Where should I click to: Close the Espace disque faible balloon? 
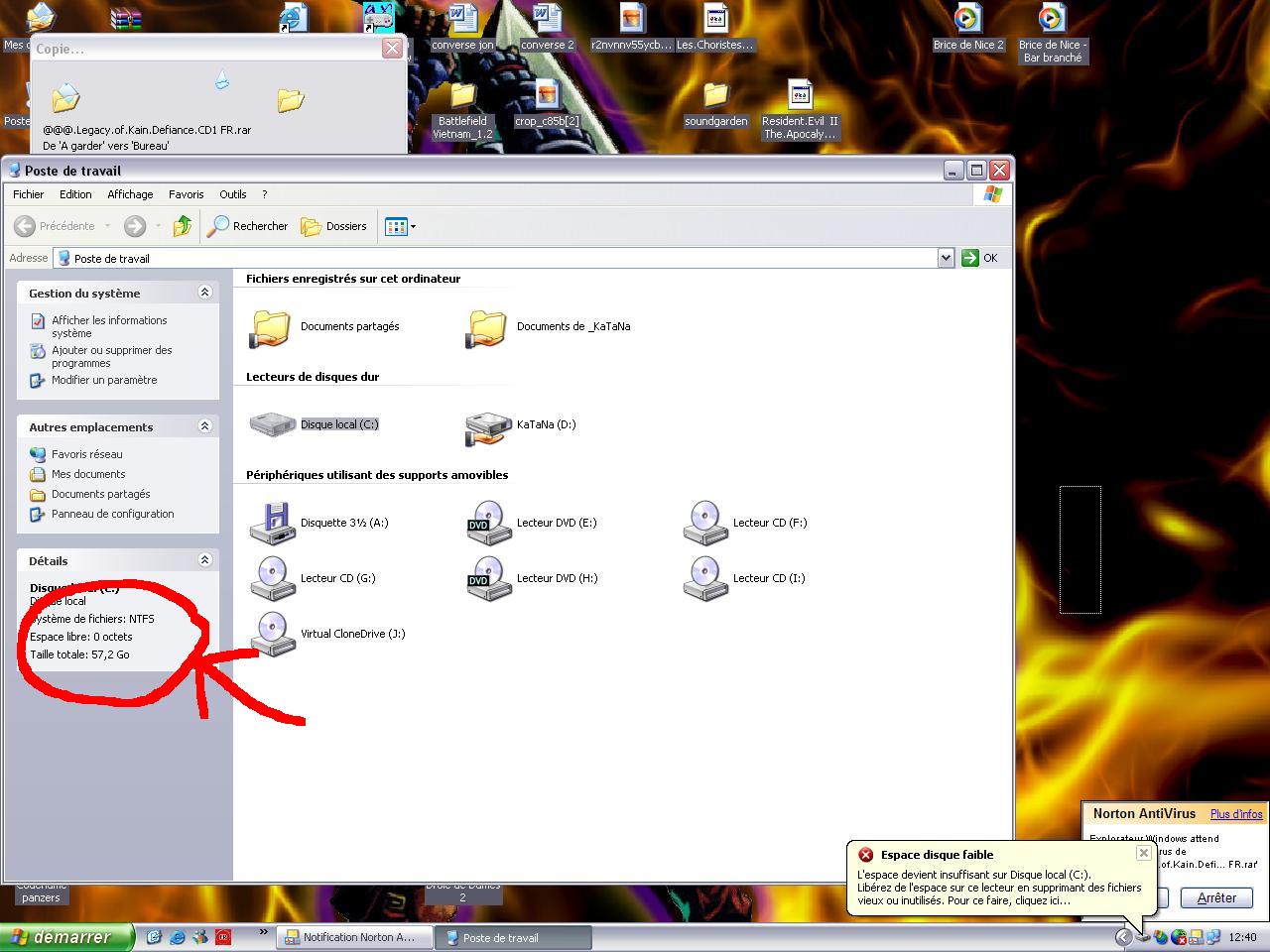tap(1143, 853)
